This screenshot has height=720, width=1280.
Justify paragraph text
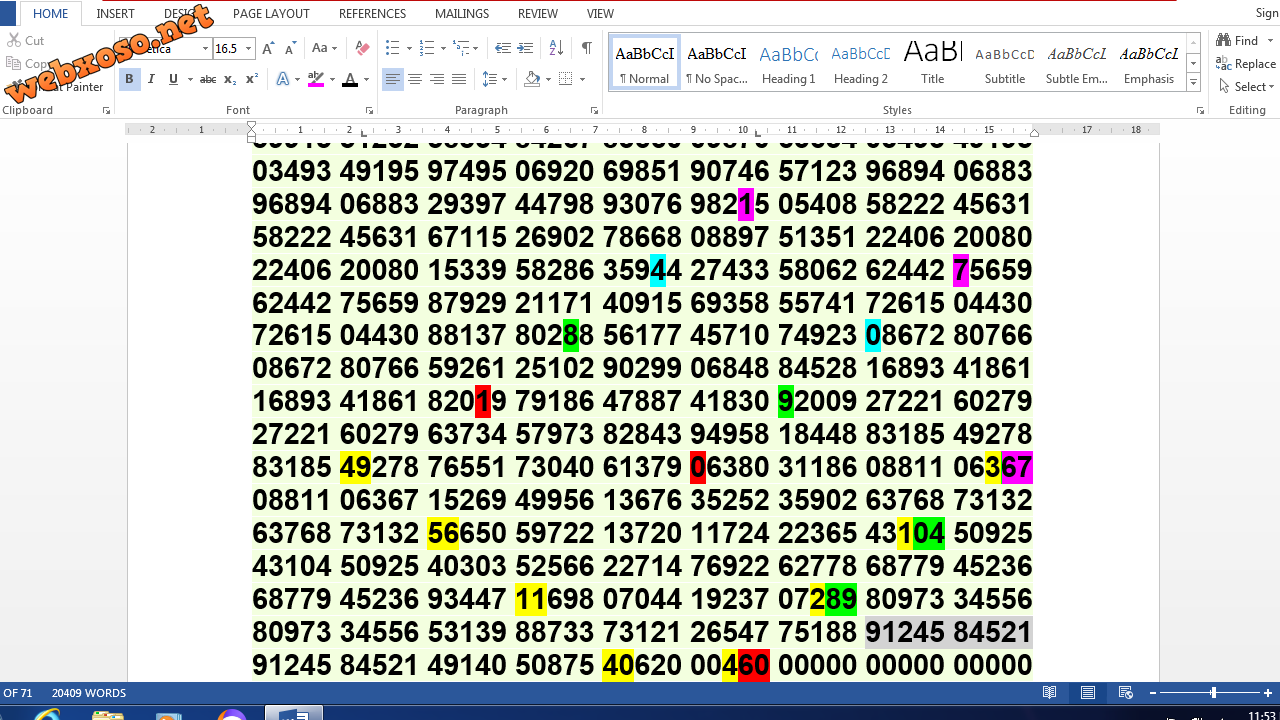click(459, 79)
